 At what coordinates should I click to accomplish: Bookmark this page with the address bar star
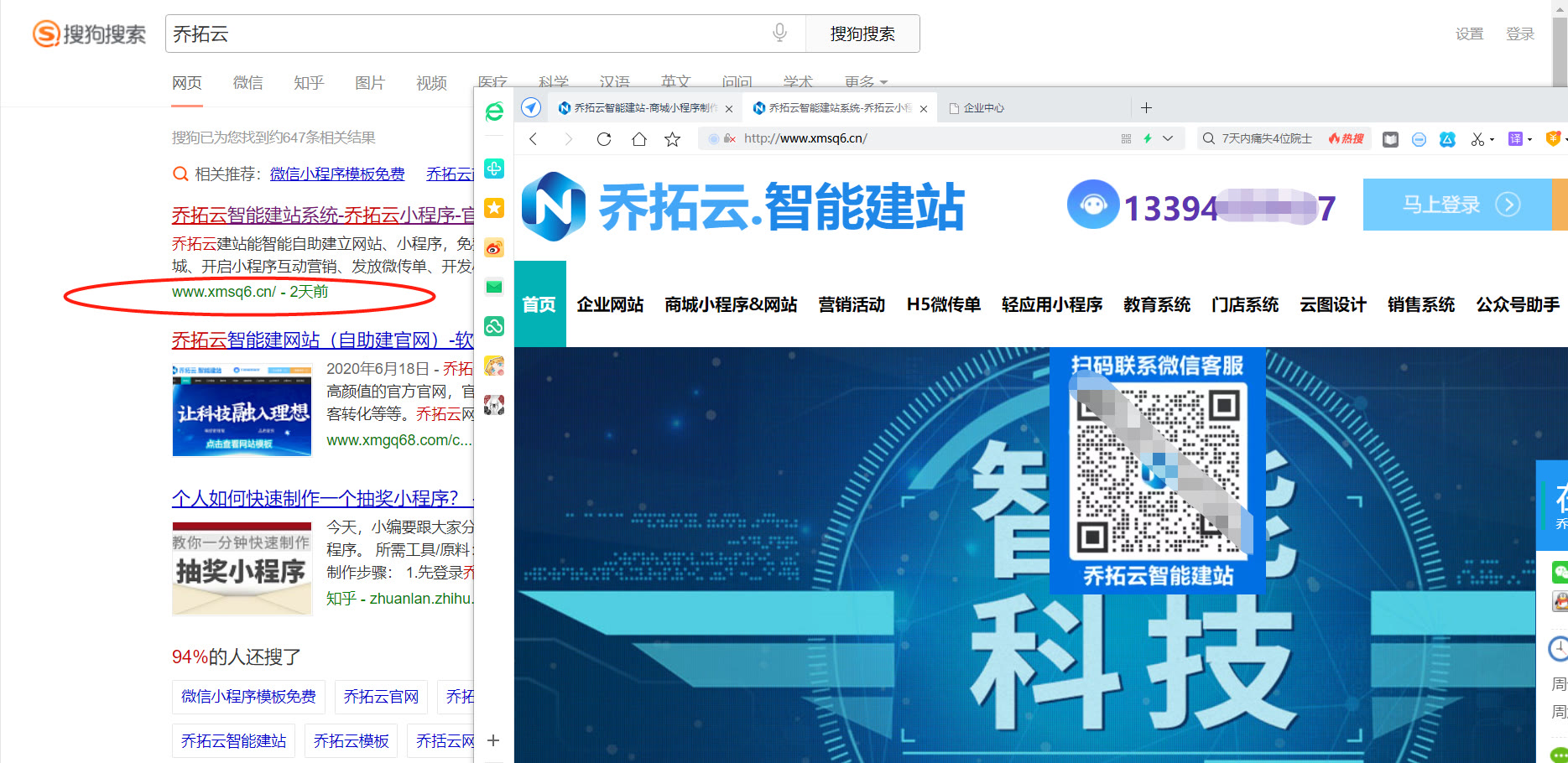click(x=672, y=139)
